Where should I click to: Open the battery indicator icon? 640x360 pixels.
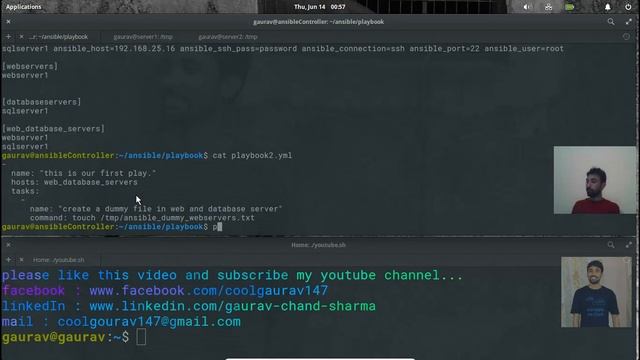[x=569, y=7]
